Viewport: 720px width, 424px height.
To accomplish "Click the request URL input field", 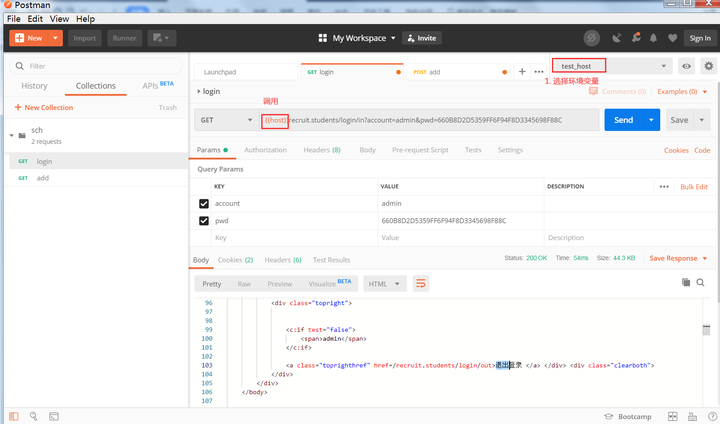I will [429, 120].
